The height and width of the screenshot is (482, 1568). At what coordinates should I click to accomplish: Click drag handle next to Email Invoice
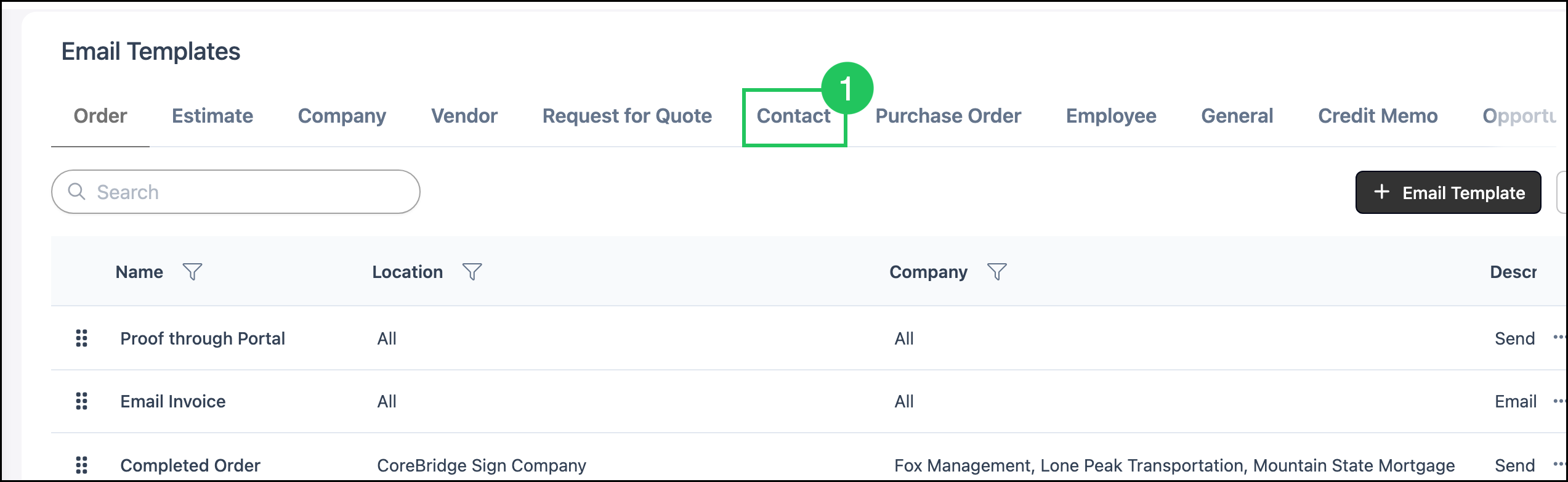[81, 401]
